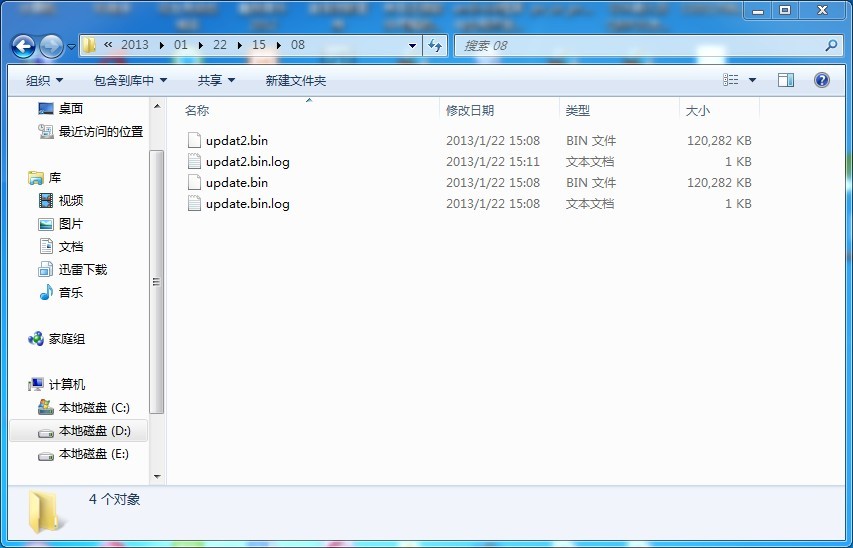This screenshot has width=853, height=548.
Task: Open the 共享 menu
Action: pyautogui.click(x=216, y=81)
